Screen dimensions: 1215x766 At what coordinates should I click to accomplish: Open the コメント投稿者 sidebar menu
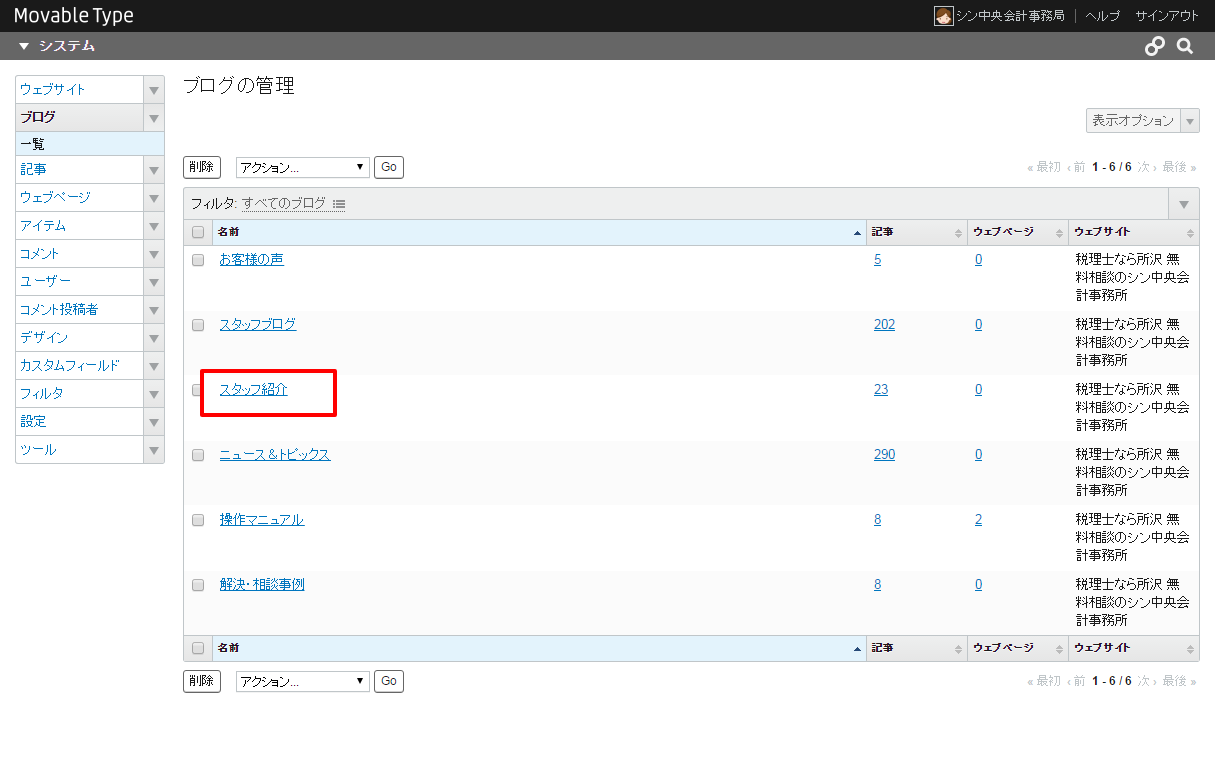point(80,310)
